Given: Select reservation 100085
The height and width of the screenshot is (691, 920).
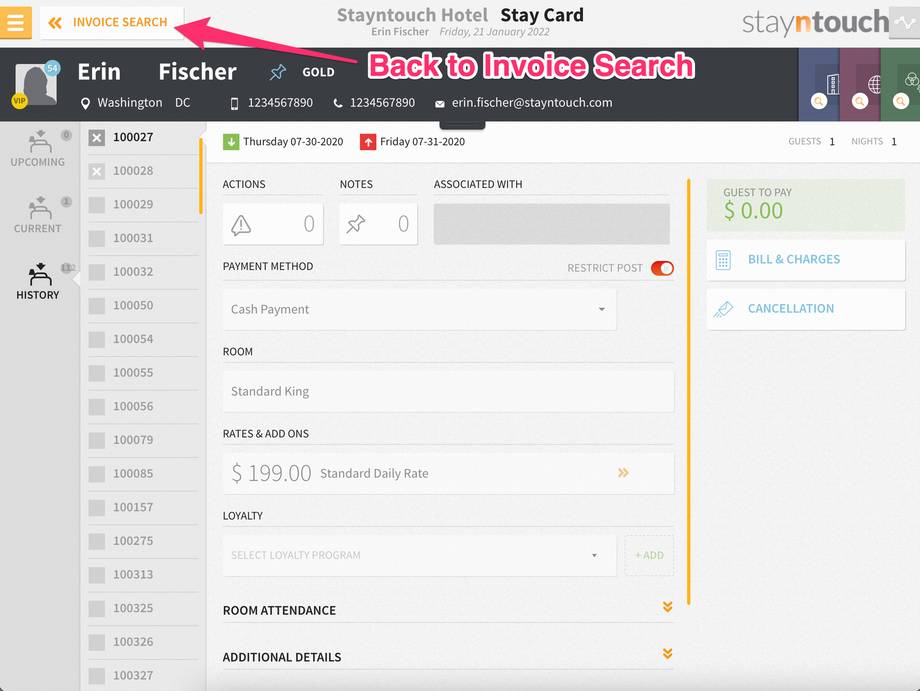Looking at the screenshot, I should 143,474.
